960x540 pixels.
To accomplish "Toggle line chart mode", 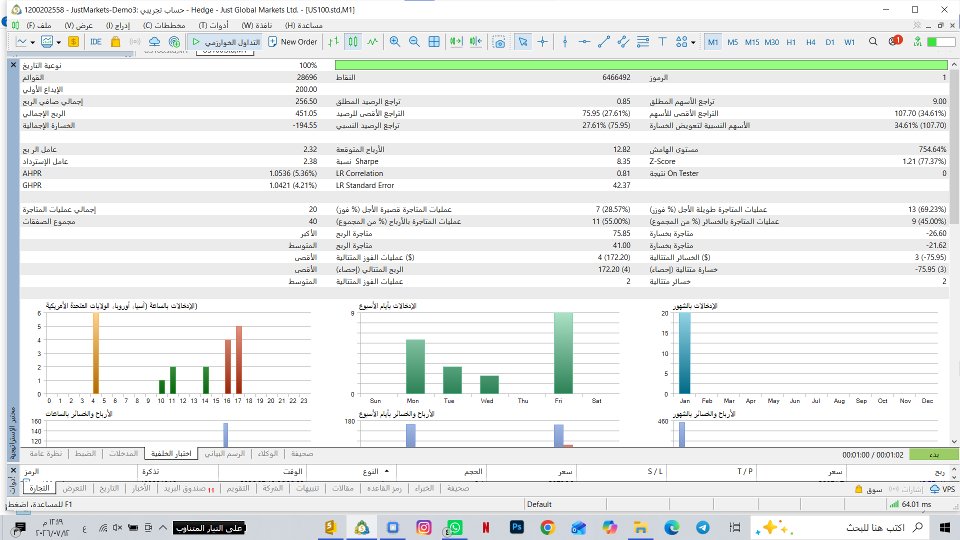I will 373,42.
